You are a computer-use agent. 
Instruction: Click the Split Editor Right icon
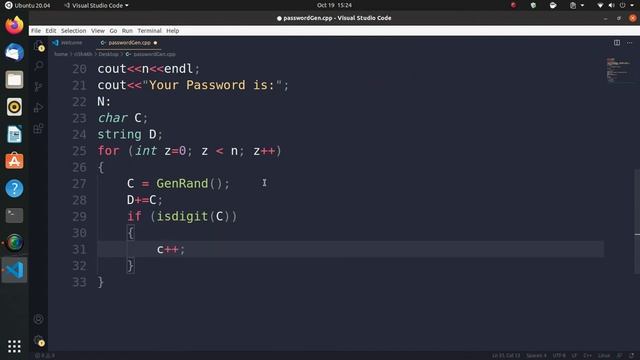click(x=617, y=43)
